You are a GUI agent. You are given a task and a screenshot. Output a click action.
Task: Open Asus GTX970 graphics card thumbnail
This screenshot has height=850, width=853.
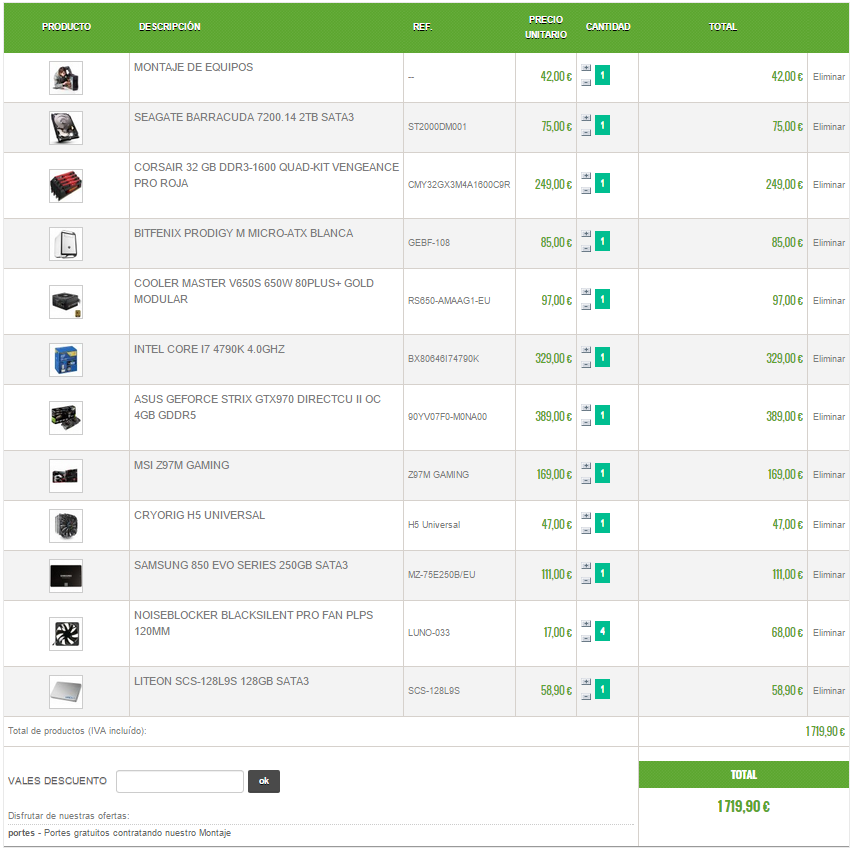66,417
